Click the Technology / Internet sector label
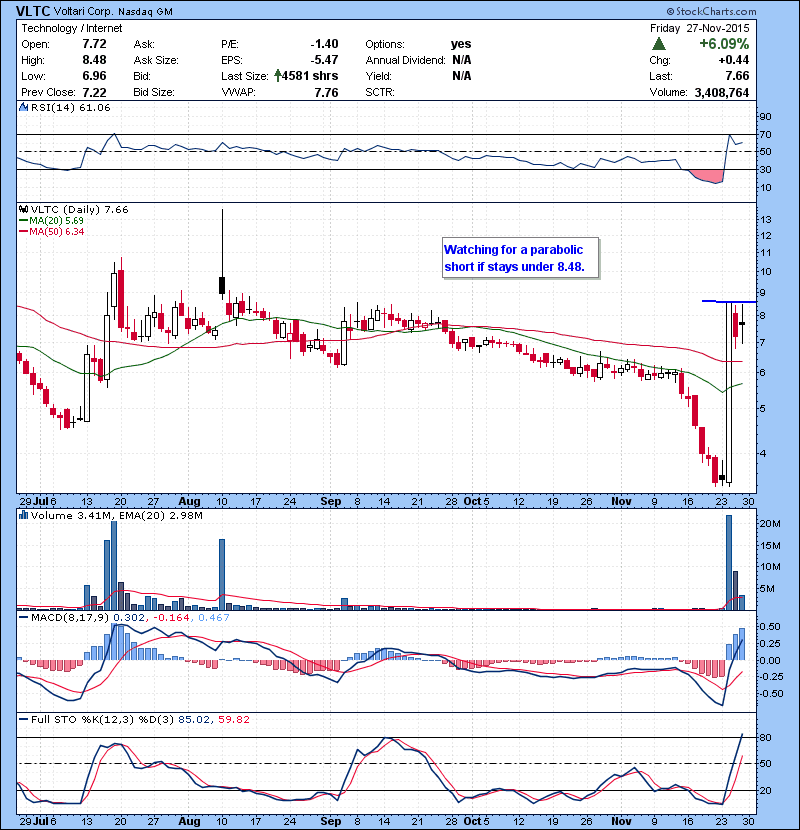The image size is (800, 830). [71, 28]
